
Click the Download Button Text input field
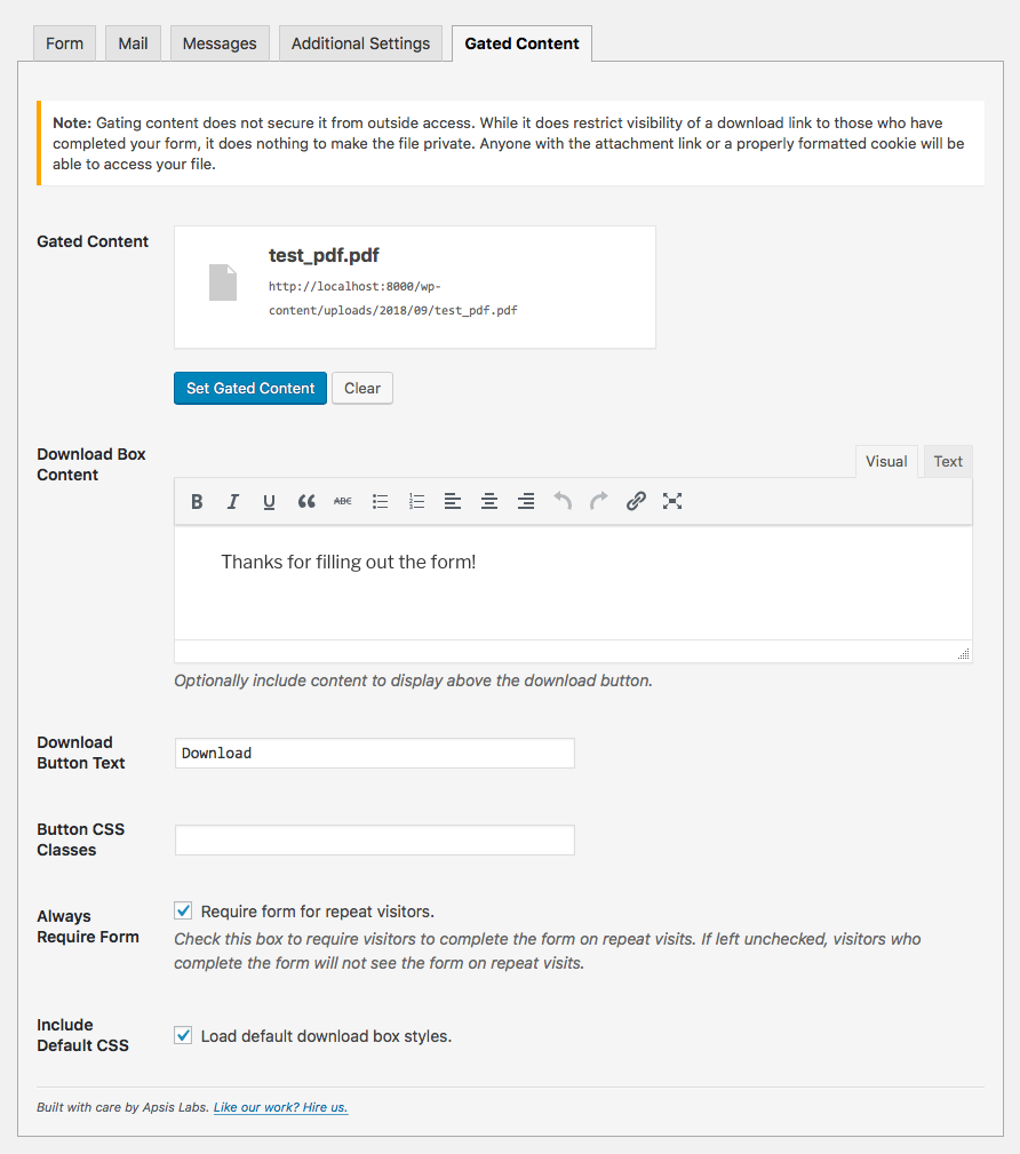[374, 752]
